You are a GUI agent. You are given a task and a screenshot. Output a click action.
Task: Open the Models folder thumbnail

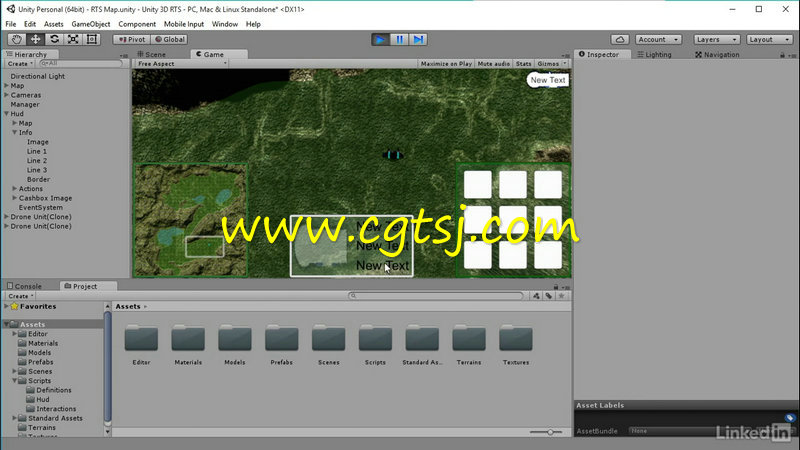click(235, 338)
